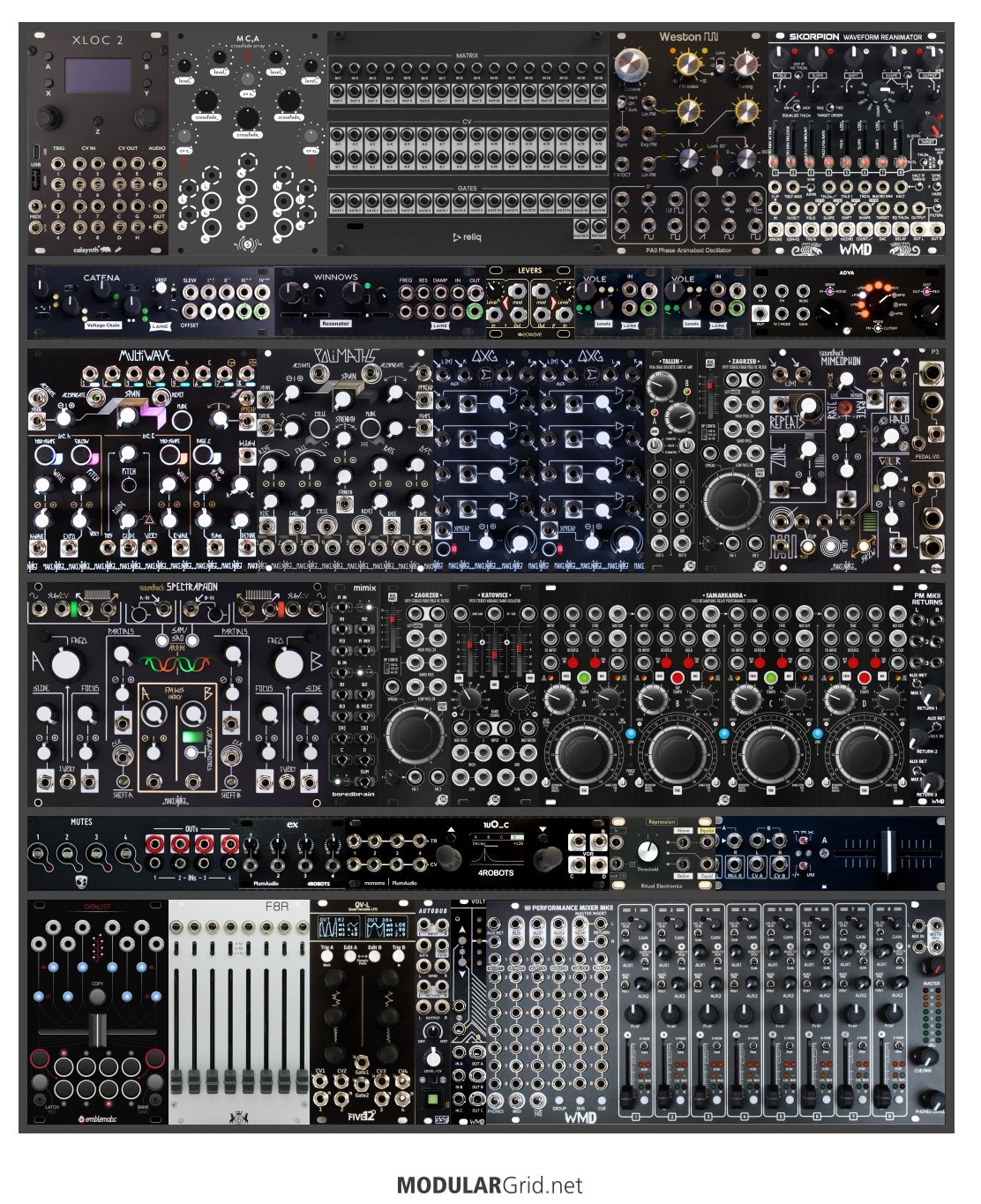Open the ModularGrid.net logo link
981x1204 pixels.
point(490,1185)
